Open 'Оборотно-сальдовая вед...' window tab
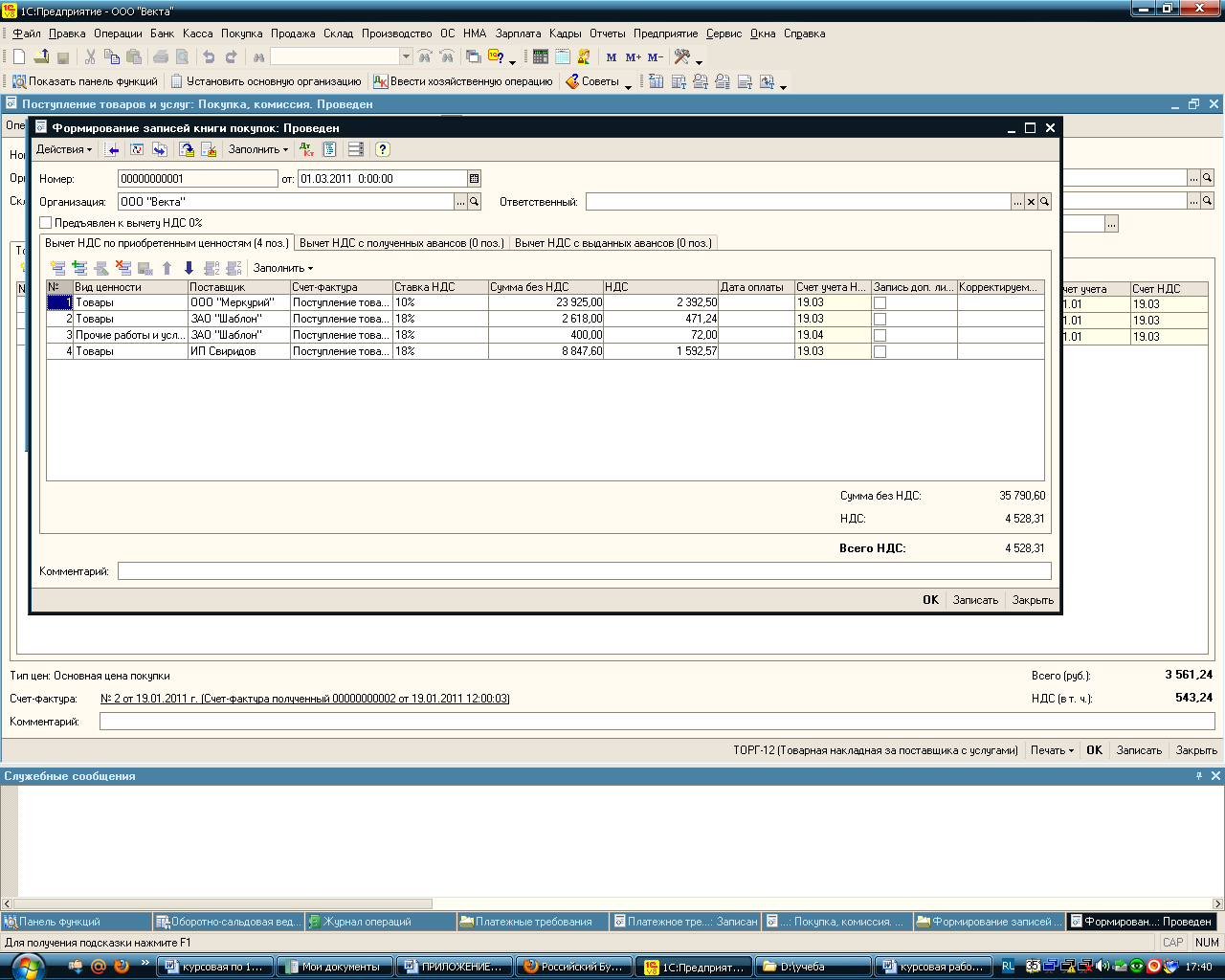Screen dimensions: 1225x980 (x=228, y=922)
